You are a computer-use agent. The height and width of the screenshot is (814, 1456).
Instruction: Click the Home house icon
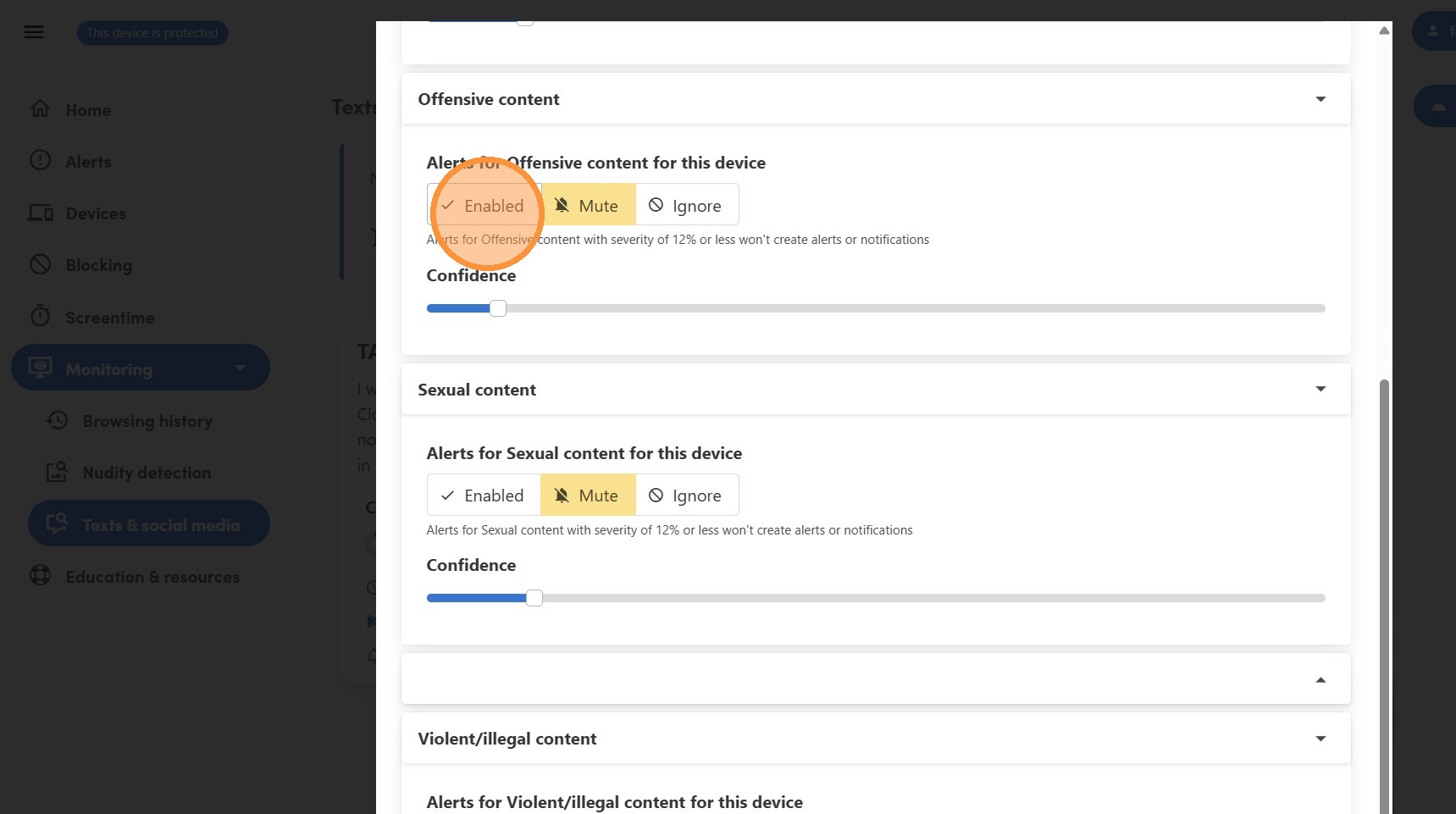40,109
